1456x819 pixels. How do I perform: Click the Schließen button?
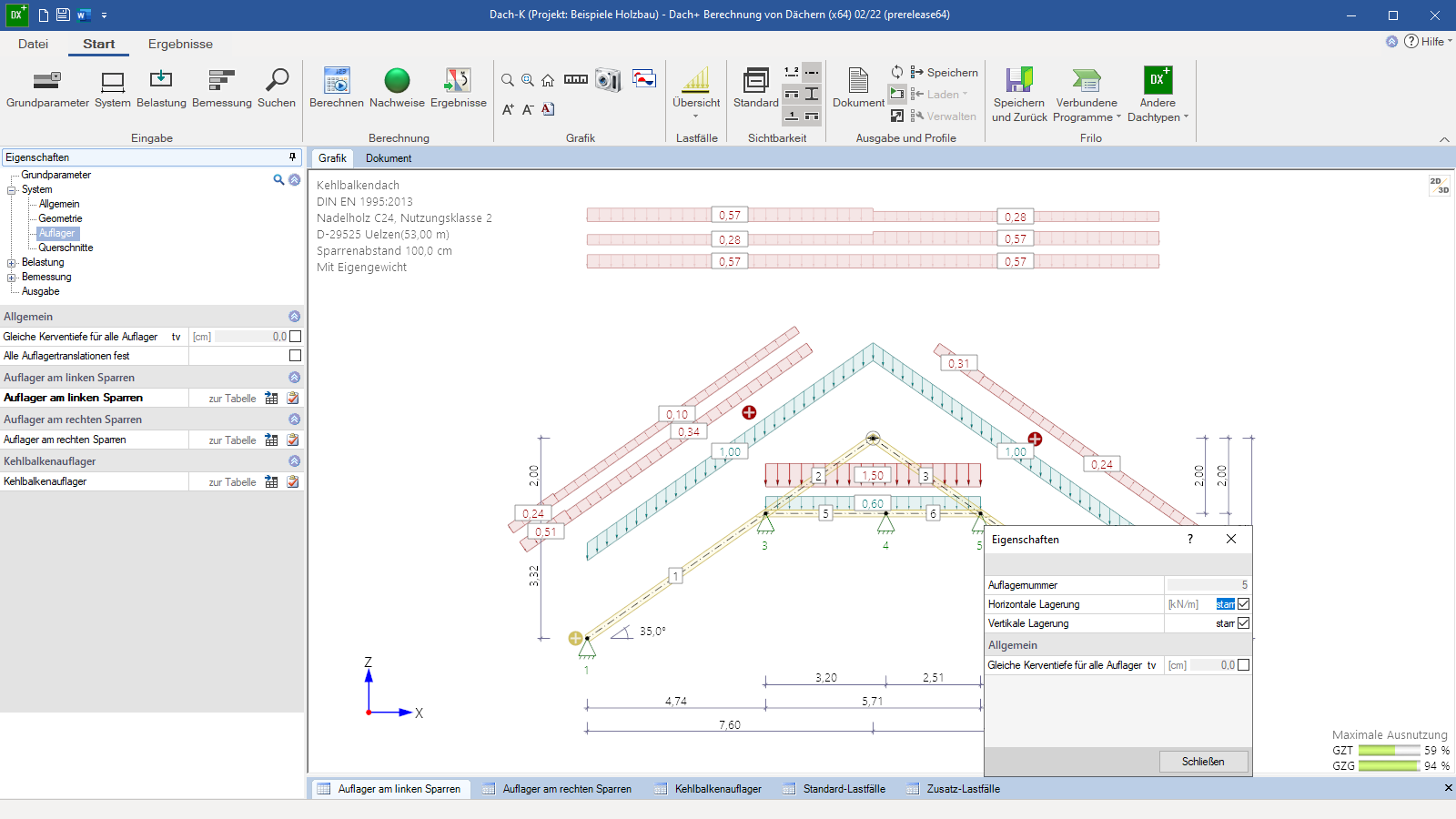click(x=1203, y=762)
